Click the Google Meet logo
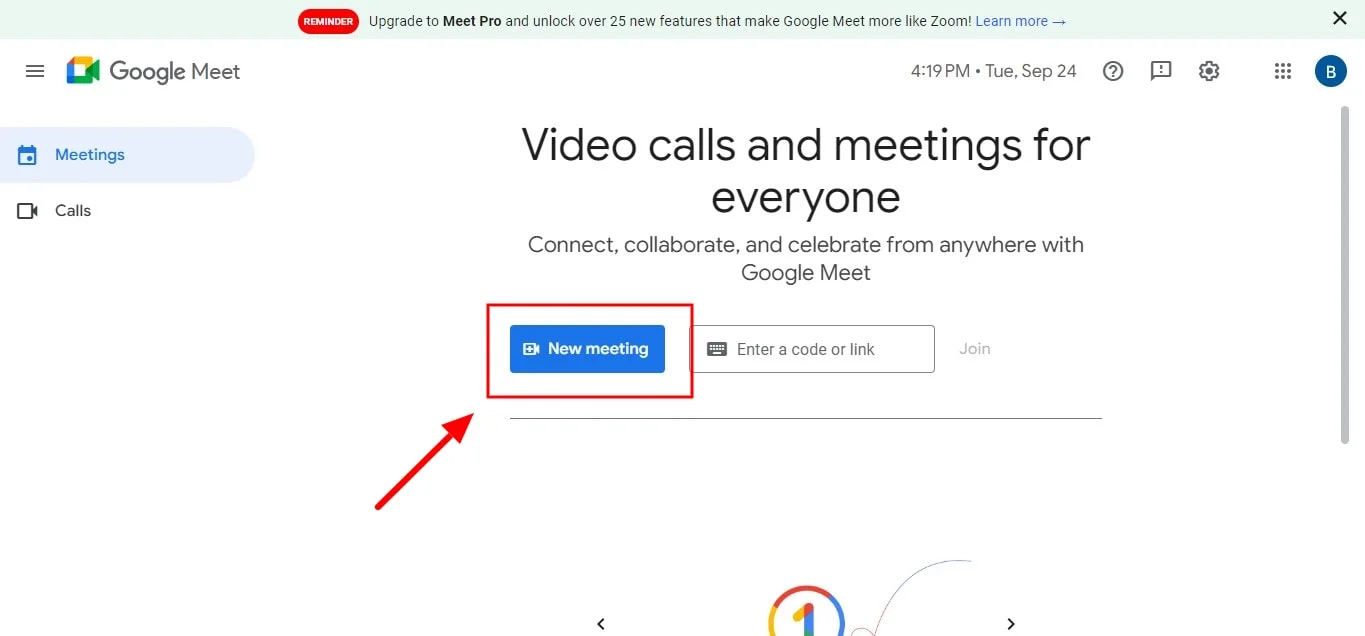Screen dimensions: 1365x636 153,71
